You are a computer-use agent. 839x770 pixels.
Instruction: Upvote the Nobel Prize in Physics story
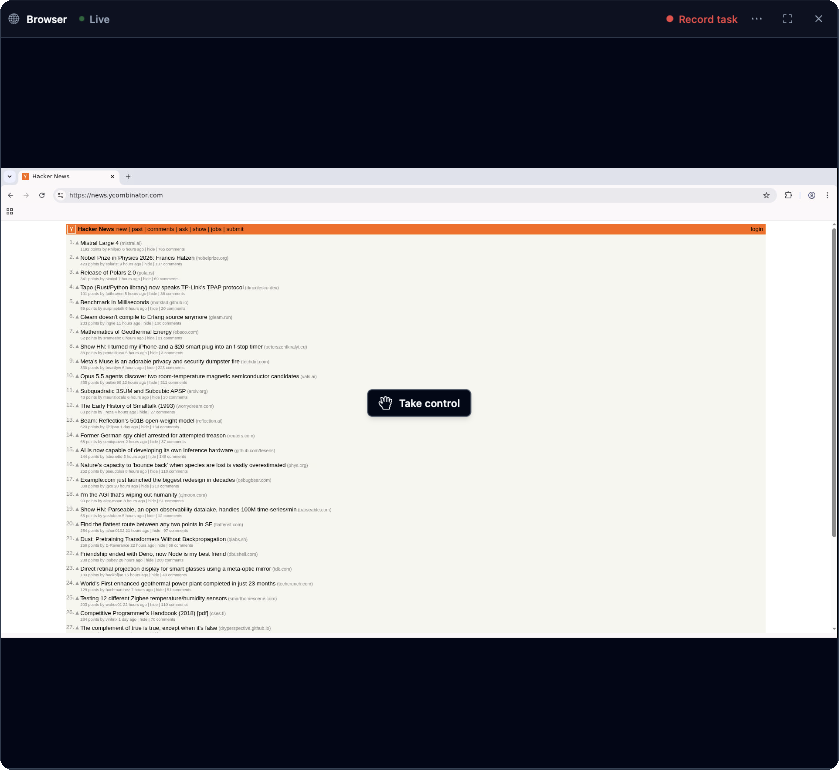pos(77,258)
